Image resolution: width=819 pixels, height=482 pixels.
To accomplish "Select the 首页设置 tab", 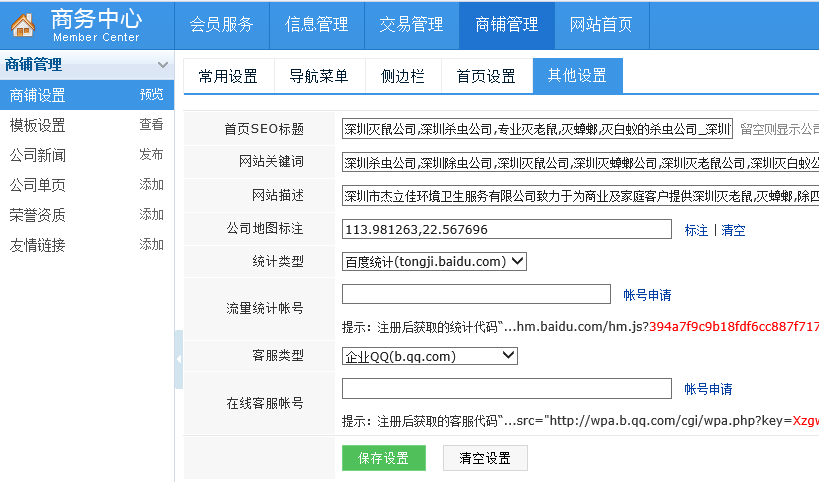I will 486,76.
